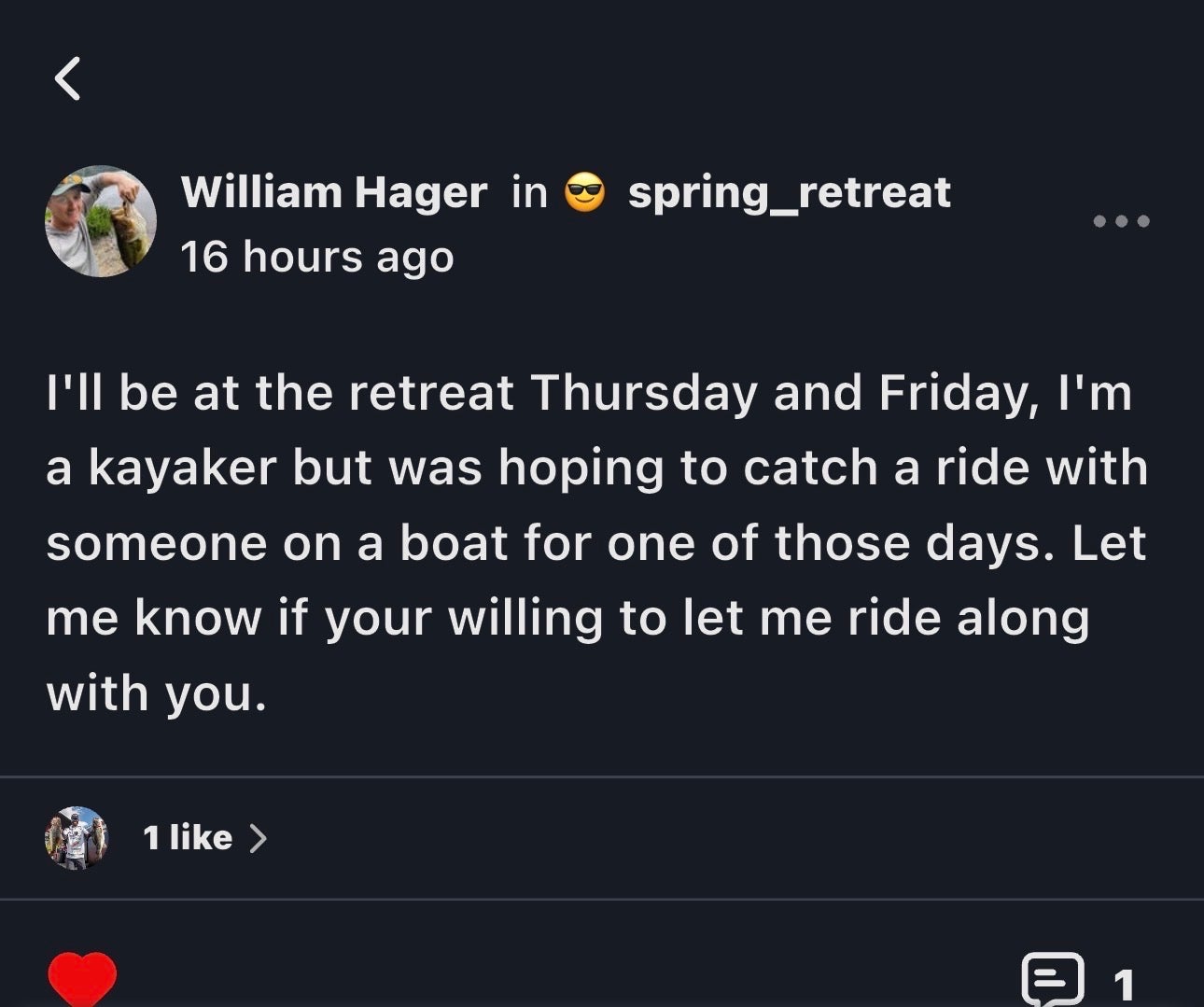1204x1007 pixels.
Task: Click "with you." at post end
Action: (157, 693)
